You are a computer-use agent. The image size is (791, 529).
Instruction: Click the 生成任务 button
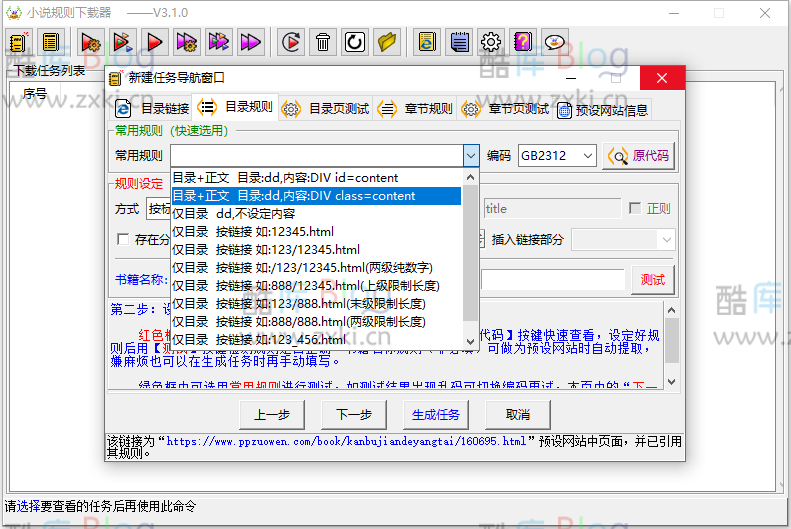[436, 415]
